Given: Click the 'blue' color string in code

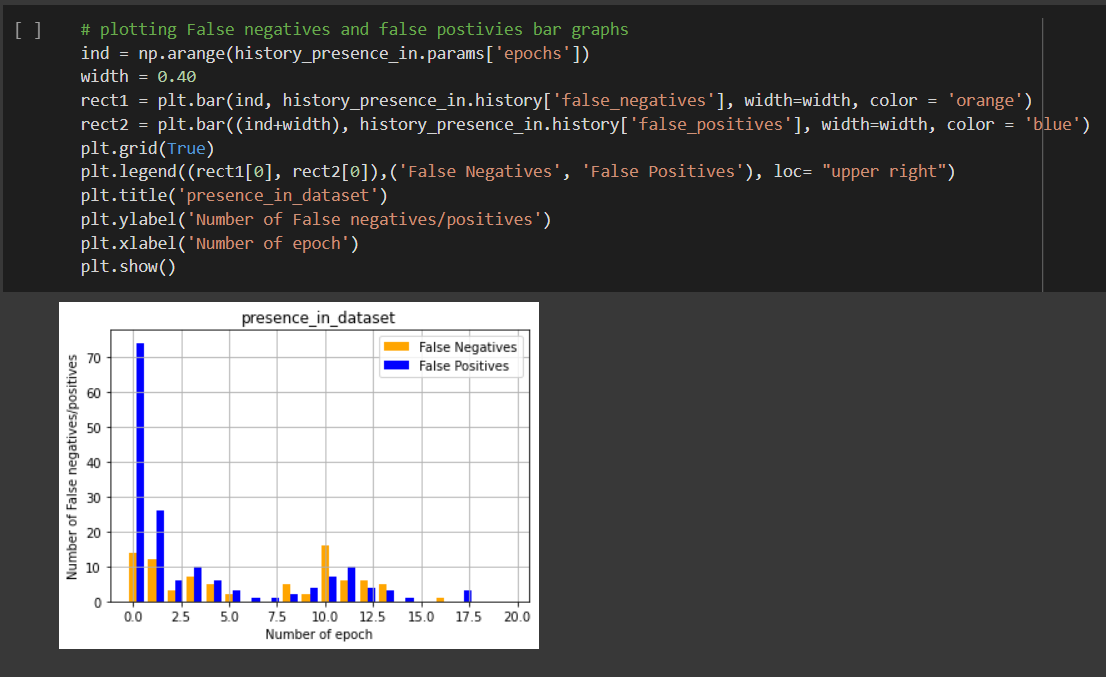Looking at the screenshot, I should [1052, 125].
